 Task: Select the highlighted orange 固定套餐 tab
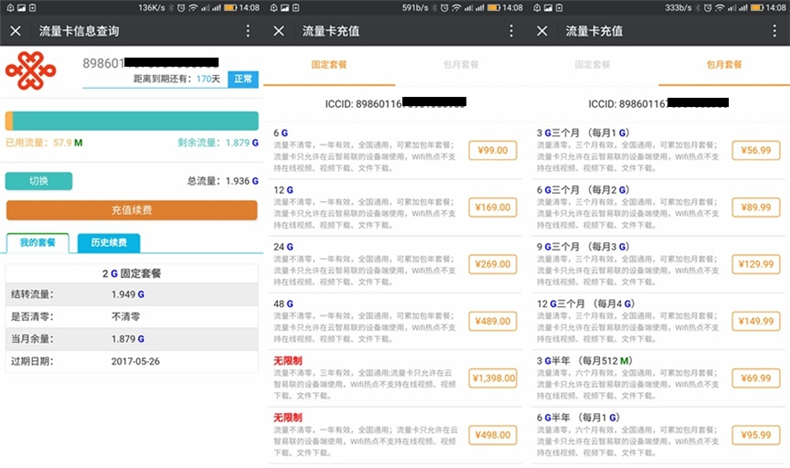(x=330, y=64)
